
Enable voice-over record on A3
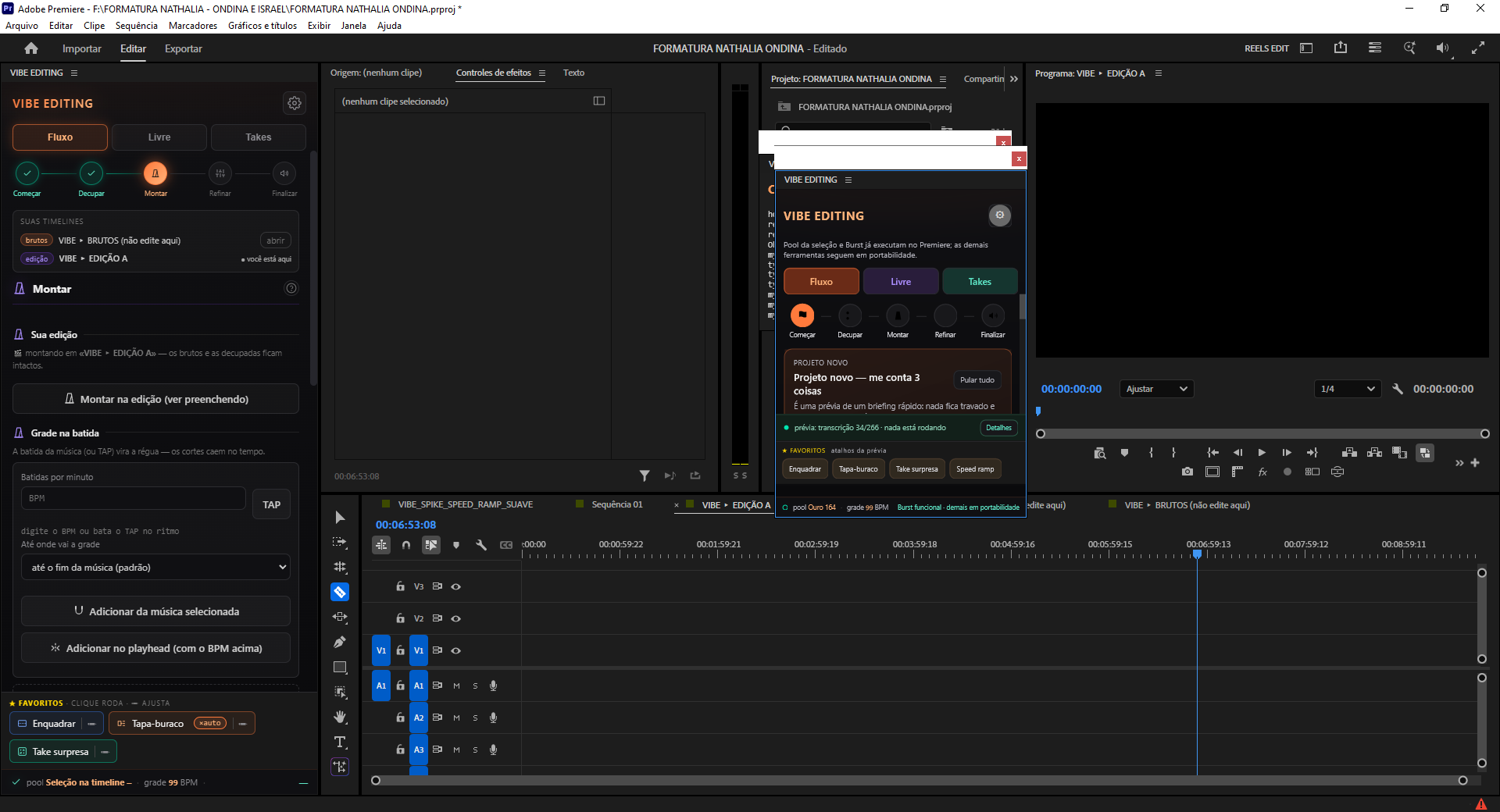493,750
